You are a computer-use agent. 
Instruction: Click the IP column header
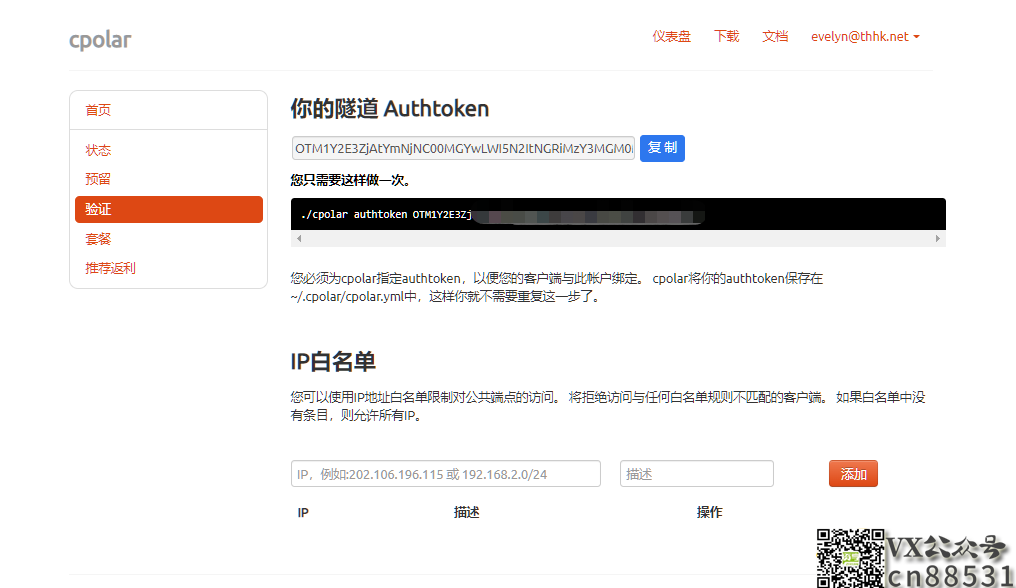[303, 512]
